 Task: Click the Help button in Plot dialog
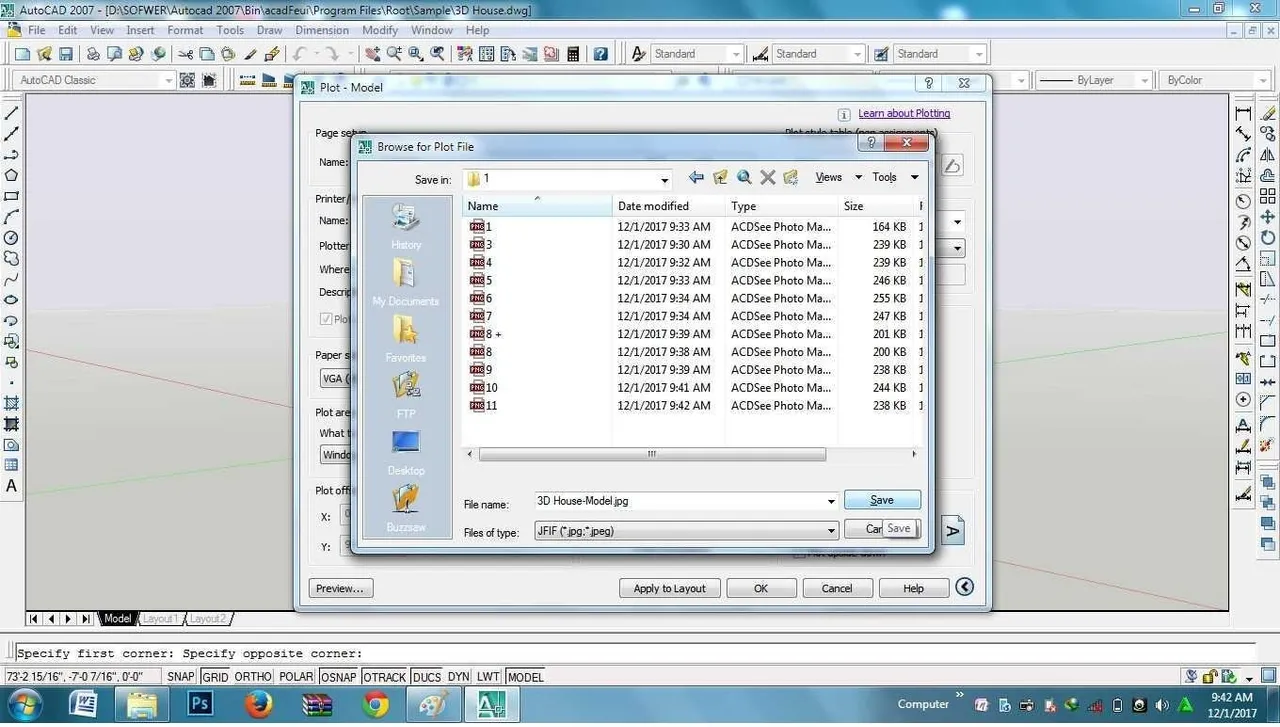914,588
